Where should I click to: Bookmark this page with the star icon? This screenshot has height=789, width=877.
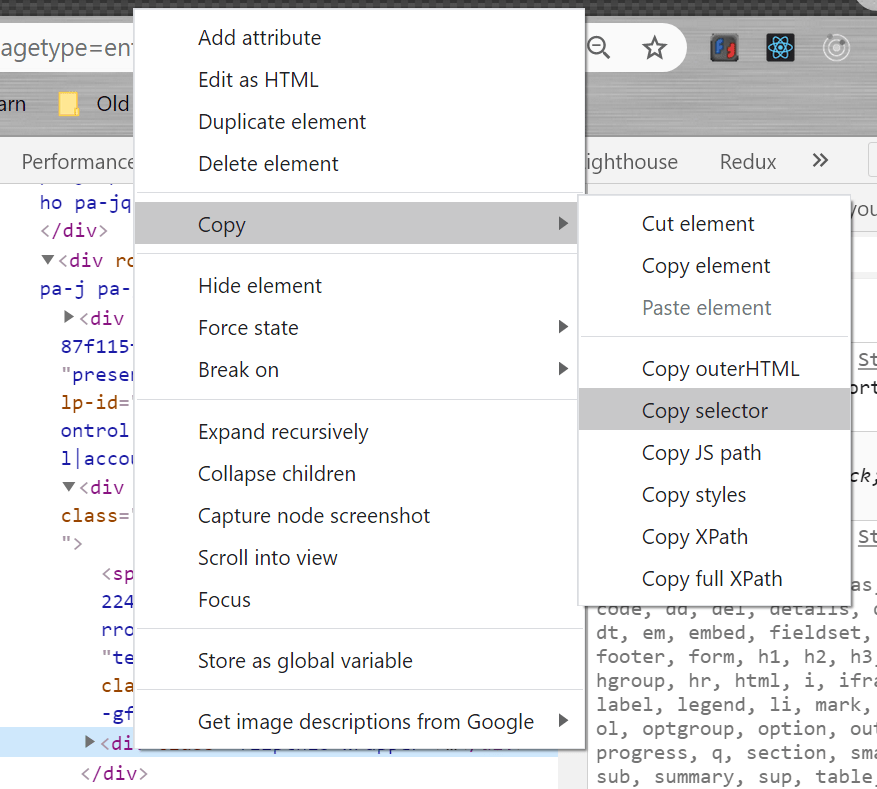click(x=654, y=48)
